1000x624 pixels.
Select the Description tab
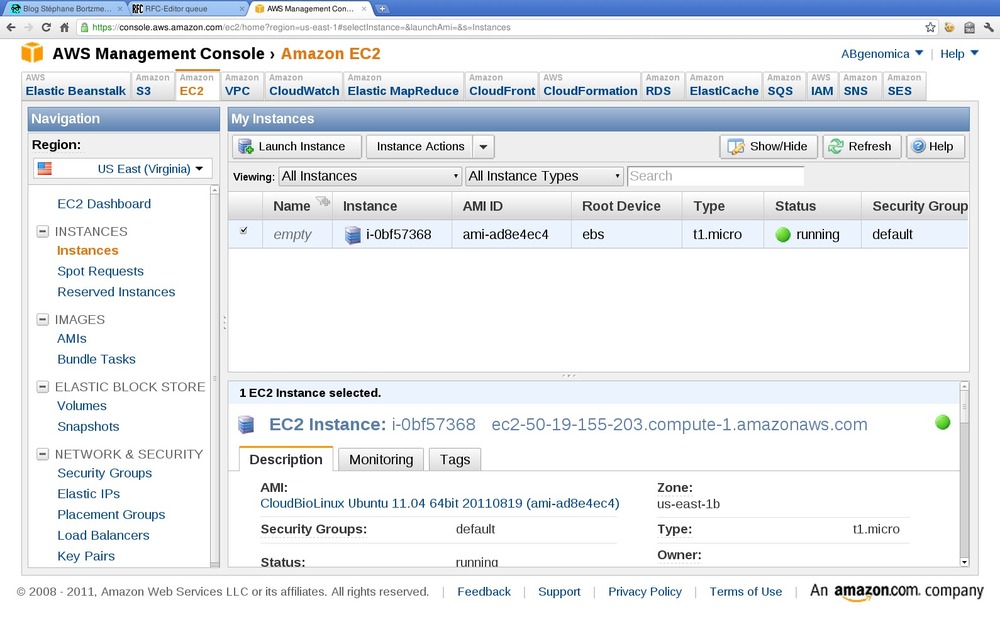(x=286, y=459)
